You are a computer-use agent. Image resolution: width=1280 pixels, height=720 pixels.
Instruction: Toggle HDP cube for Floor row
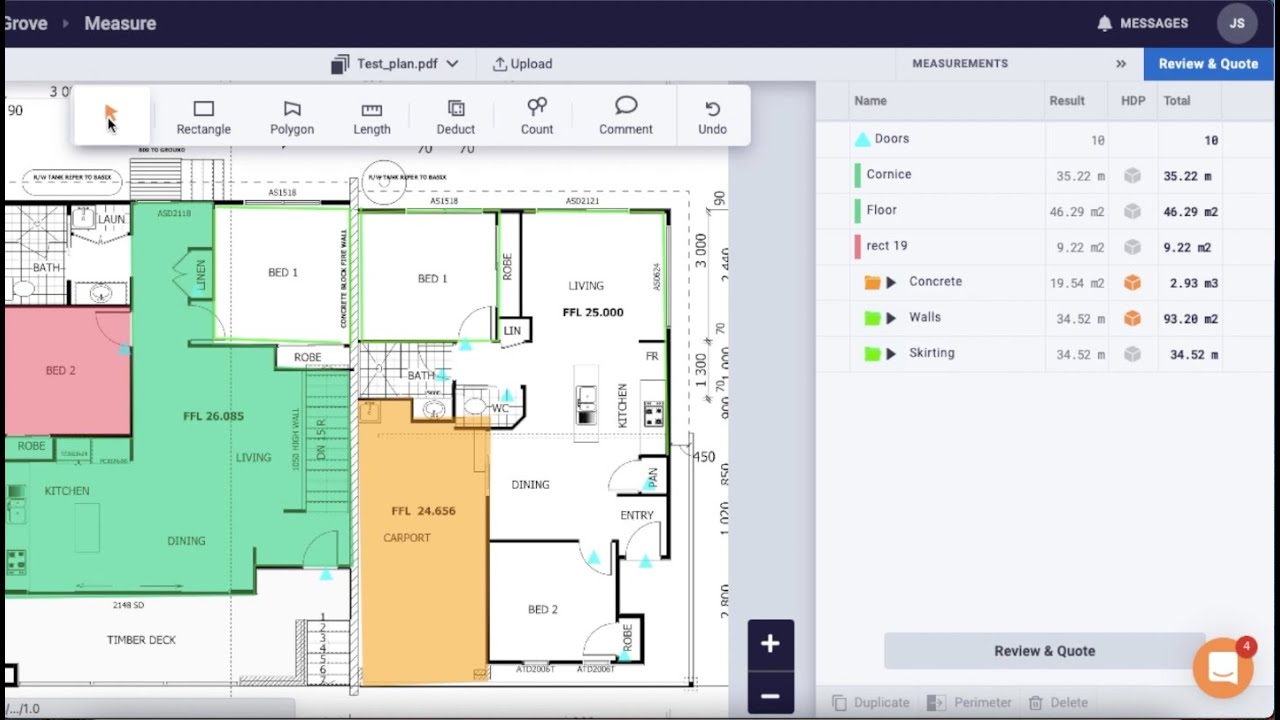[x=1132, y=211]
